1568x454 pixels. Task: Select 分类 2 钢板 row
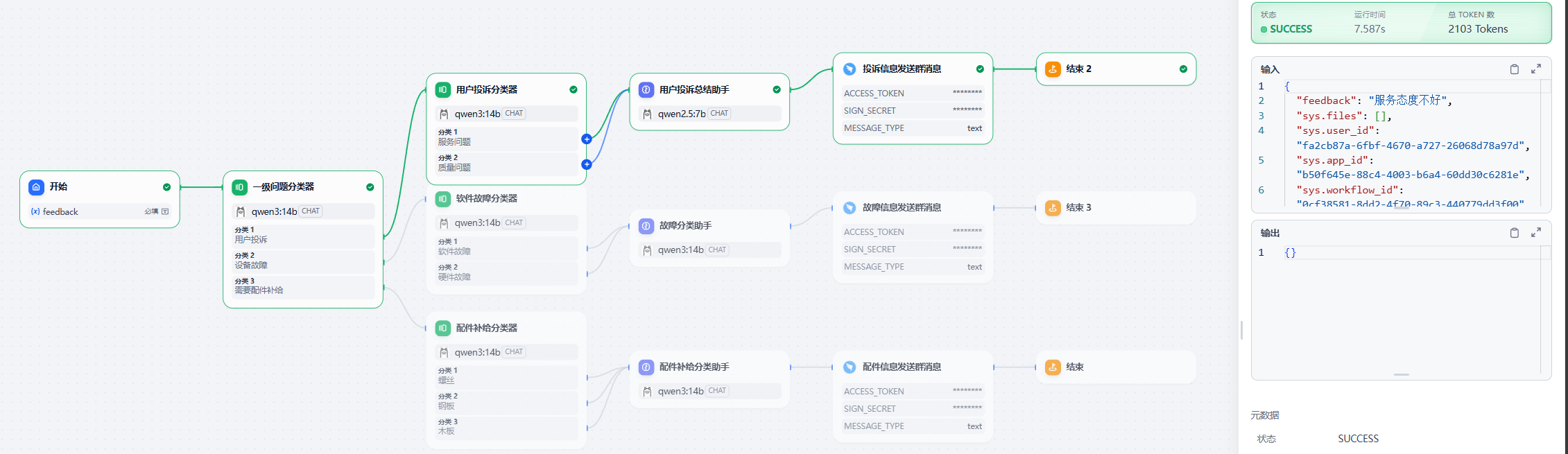pyautogui.click(x=506, y=401)
